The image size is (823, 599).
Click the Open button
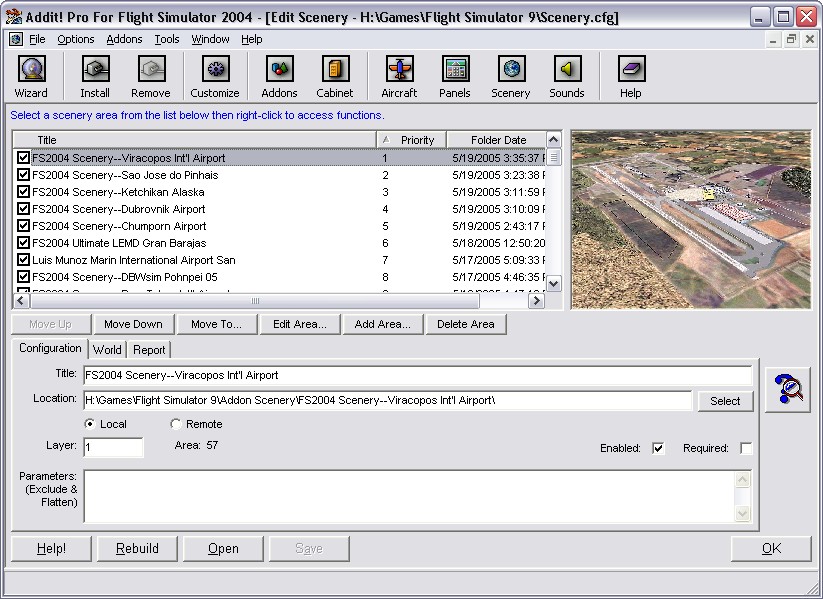(223, 549)
